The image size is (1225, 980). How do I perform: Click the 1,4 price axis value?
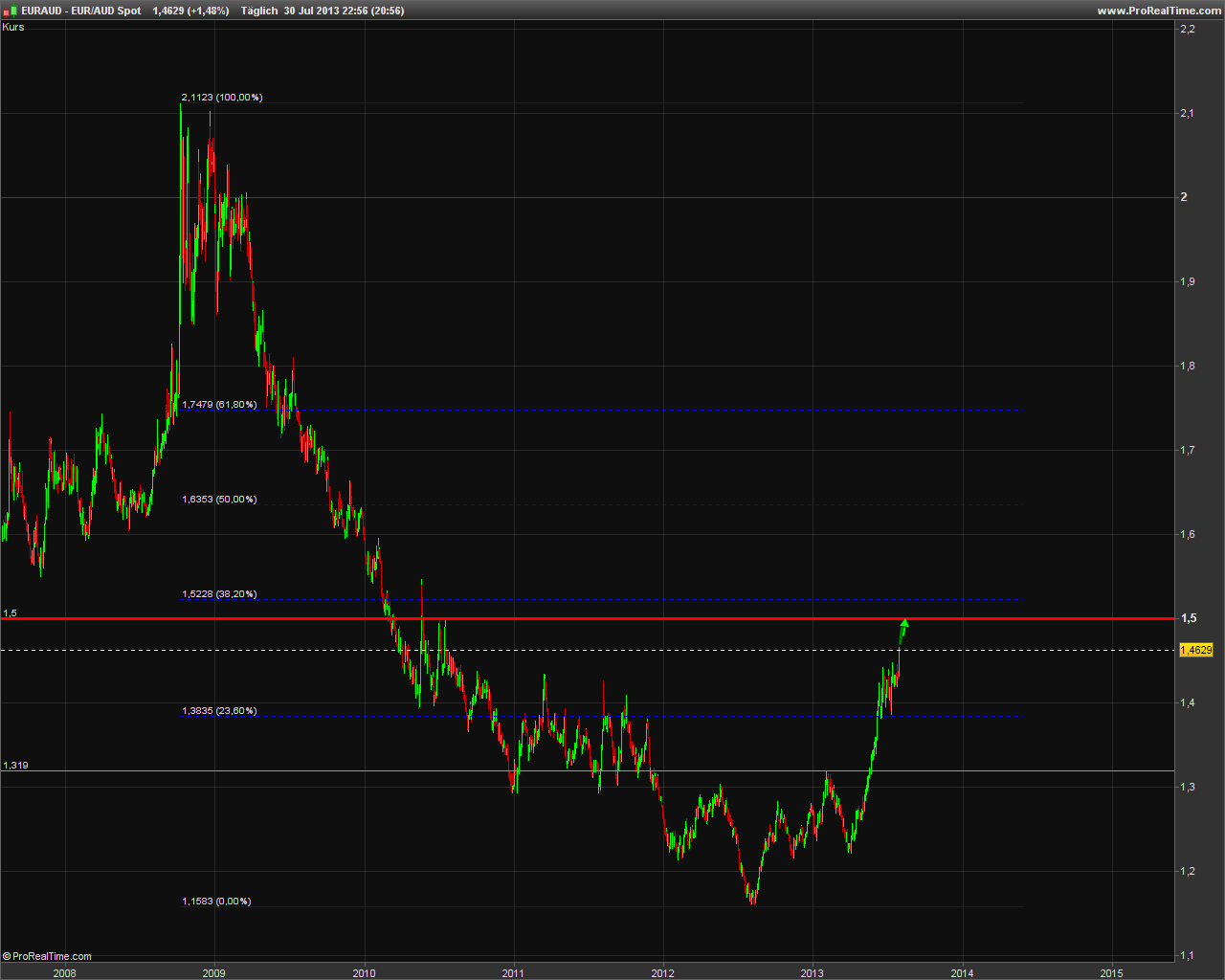point(1188,702)
